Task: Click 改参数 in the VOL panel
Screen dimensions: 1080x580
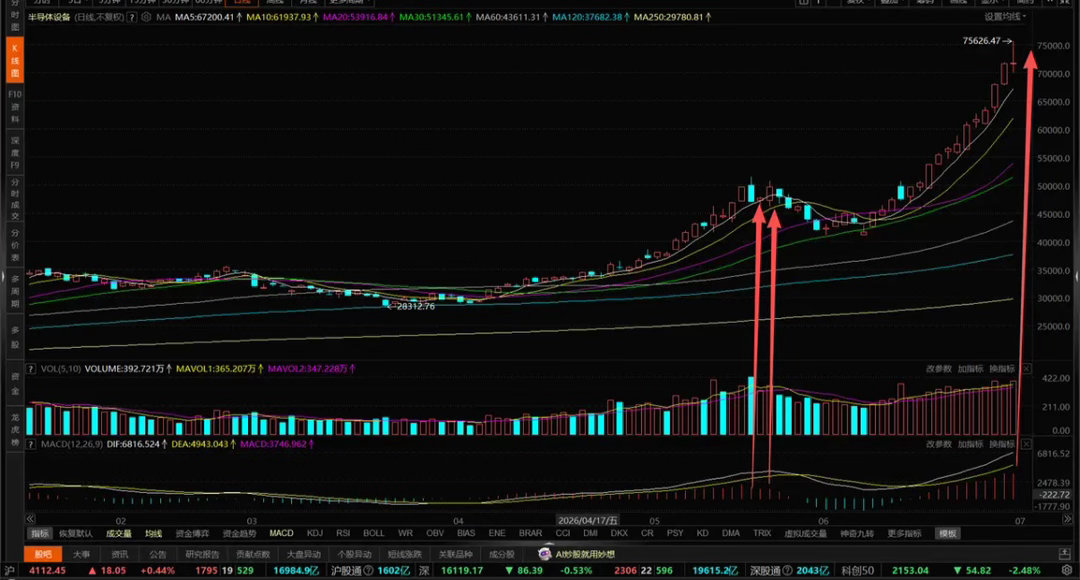Action: click(939, 369)
